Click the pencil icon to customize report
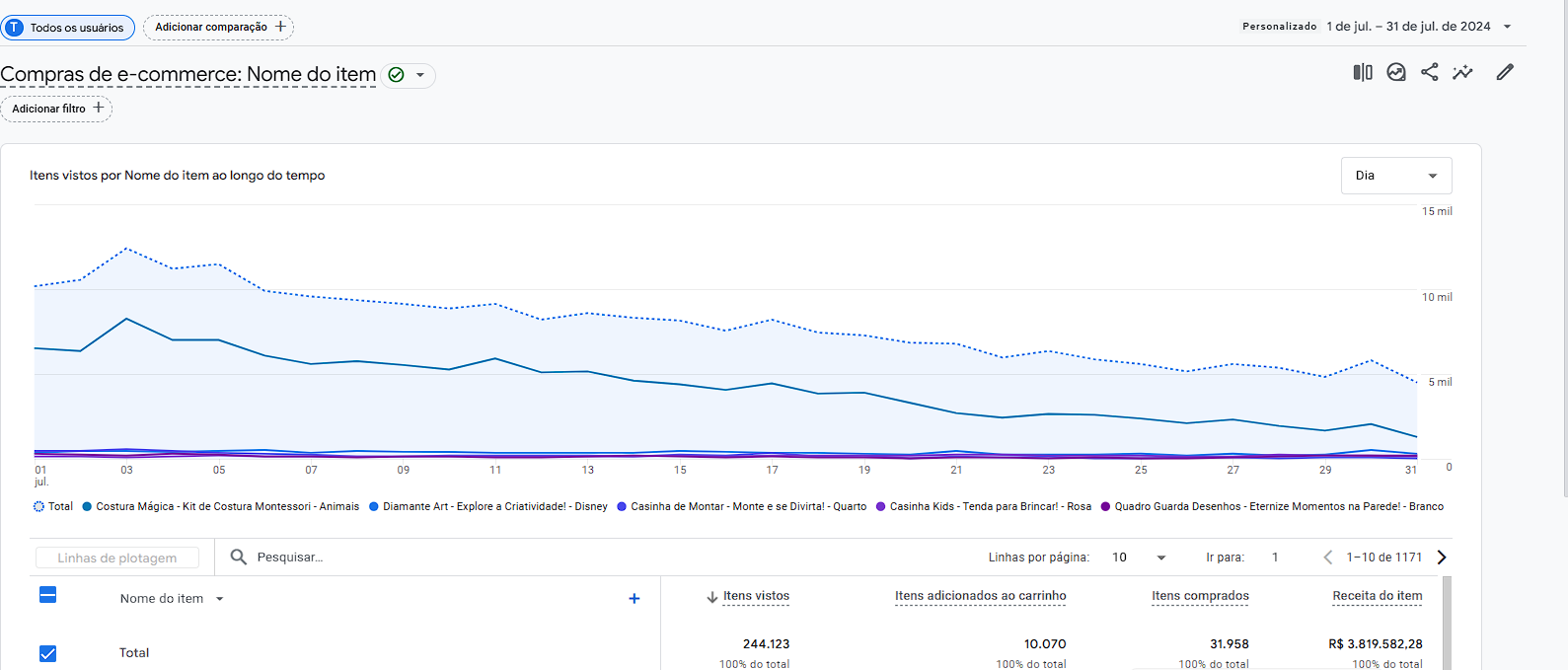 coord(1505,72)
